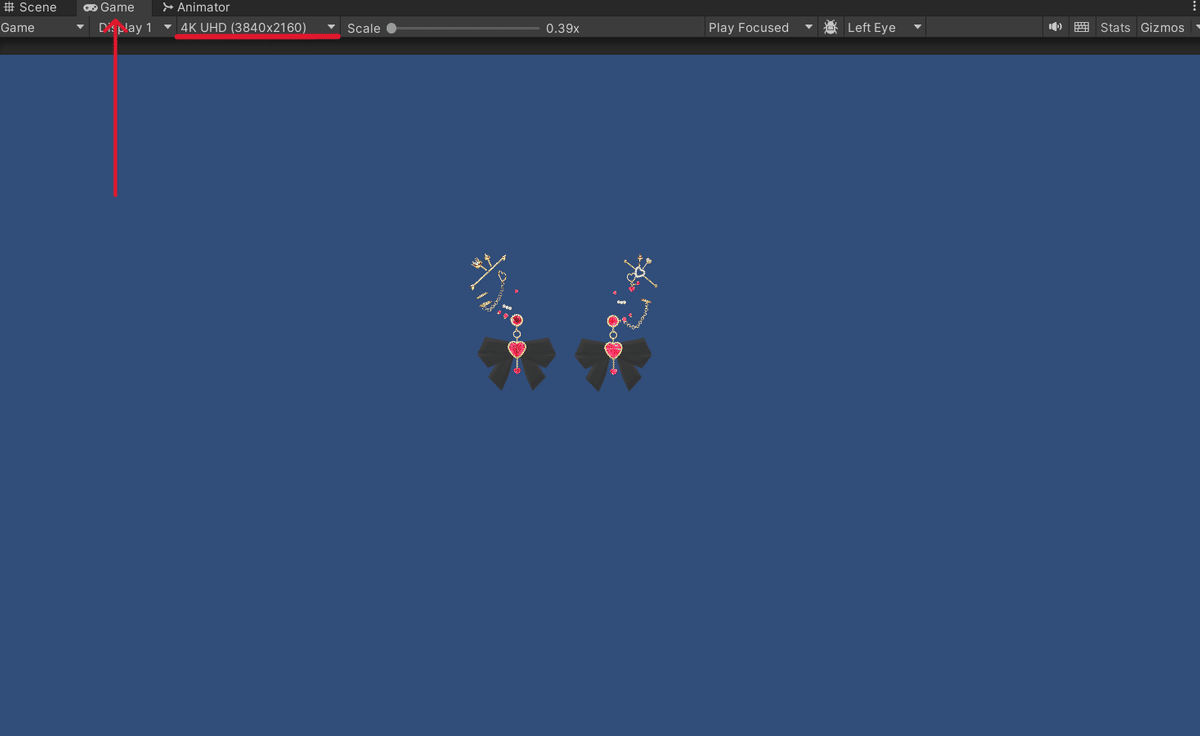The image size is (1200, 736).
Task: Open the Display 1 dropdown
Action: [134, 27]
